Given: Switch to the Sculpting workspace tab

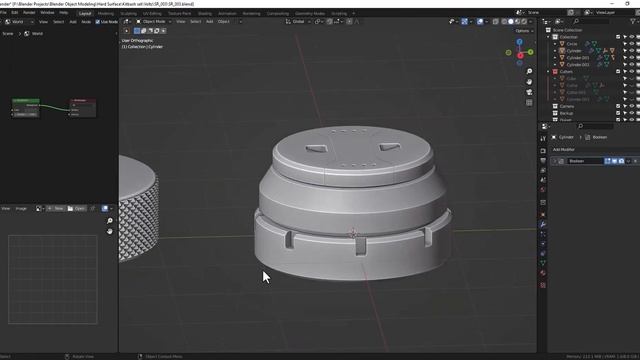Looking at the screenshot, I should [x=128, y=13].
